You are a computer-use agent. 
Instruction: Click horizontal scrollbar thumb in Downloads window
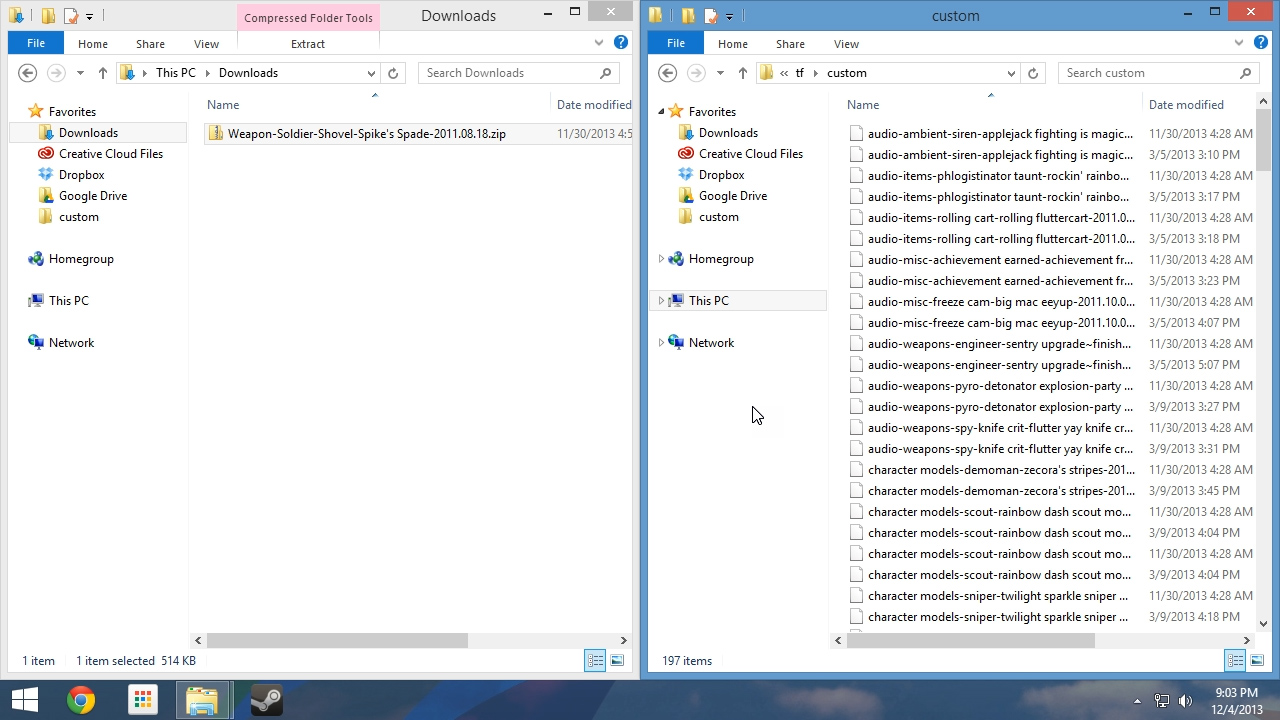337,640
